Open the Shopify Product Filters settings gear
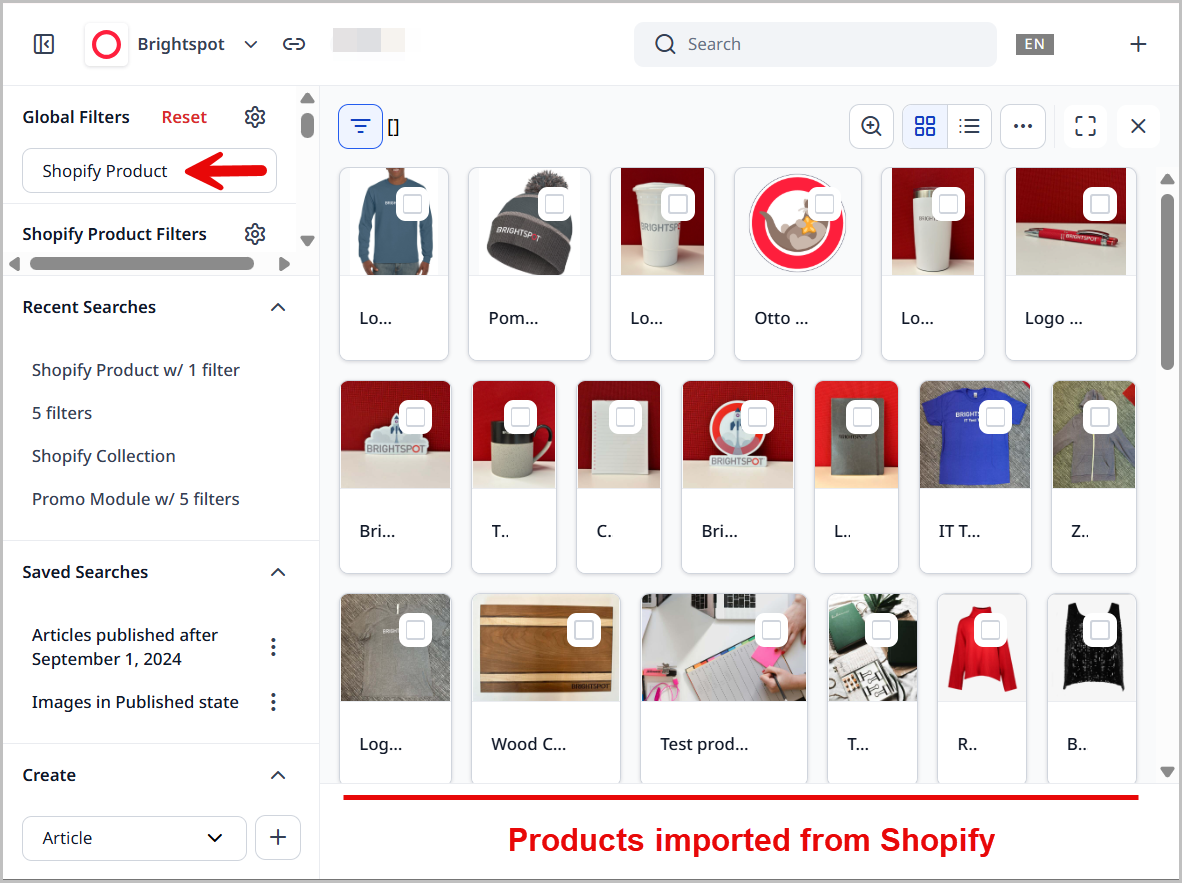The width and height of the screenshot is (1182, 883). pos(255,234)
